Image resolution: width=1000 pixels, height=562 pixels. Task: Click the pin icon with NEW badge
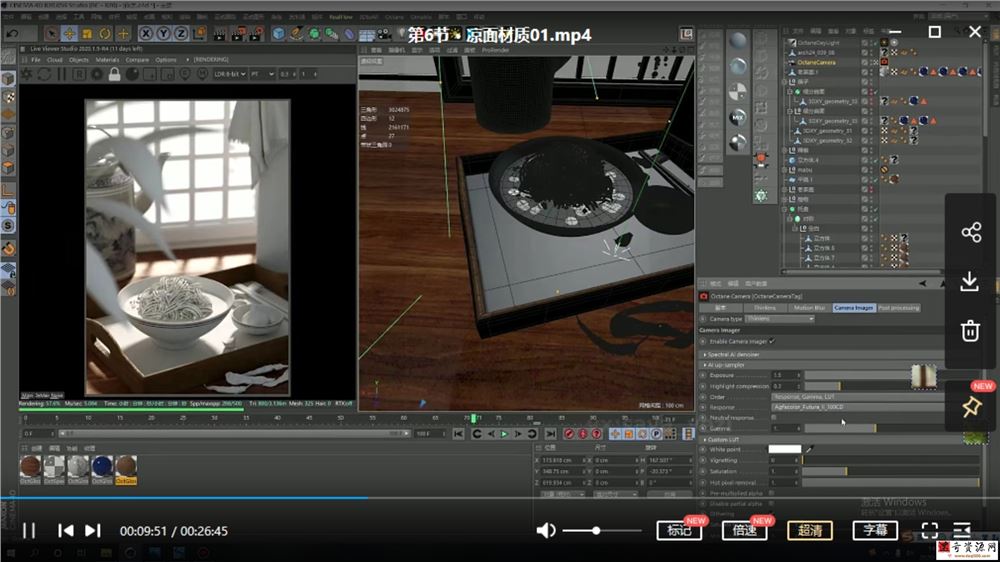tap(971, 406)
